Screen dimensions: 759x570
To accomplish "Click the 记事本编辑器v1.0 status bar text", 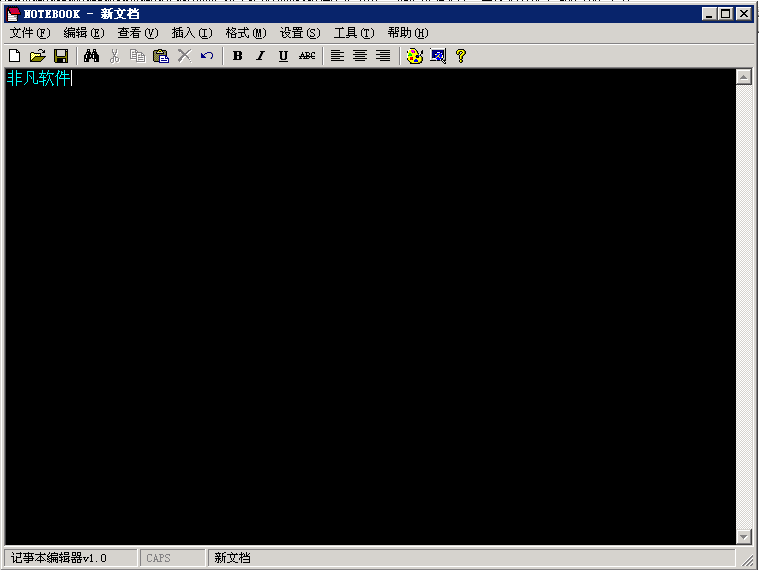I will pyautogui.click(x=59, y=558).
